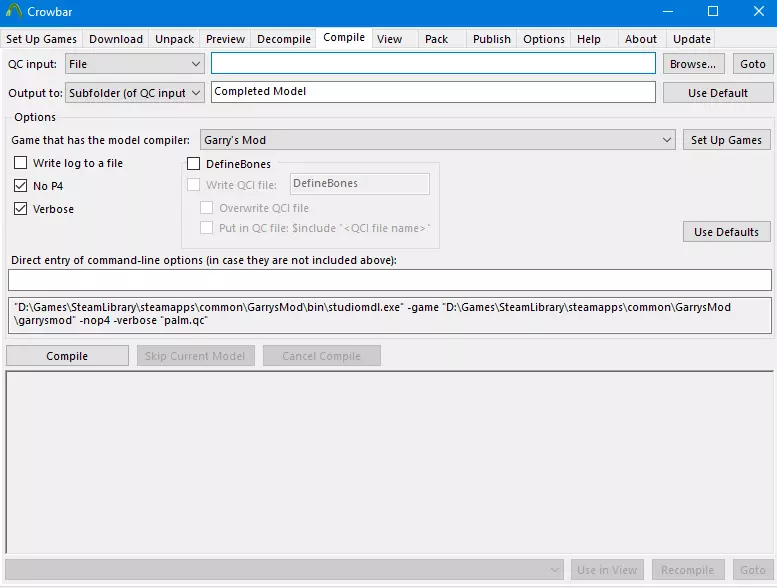Click Browse... to choose a QC file

click(x=692, y=64)
